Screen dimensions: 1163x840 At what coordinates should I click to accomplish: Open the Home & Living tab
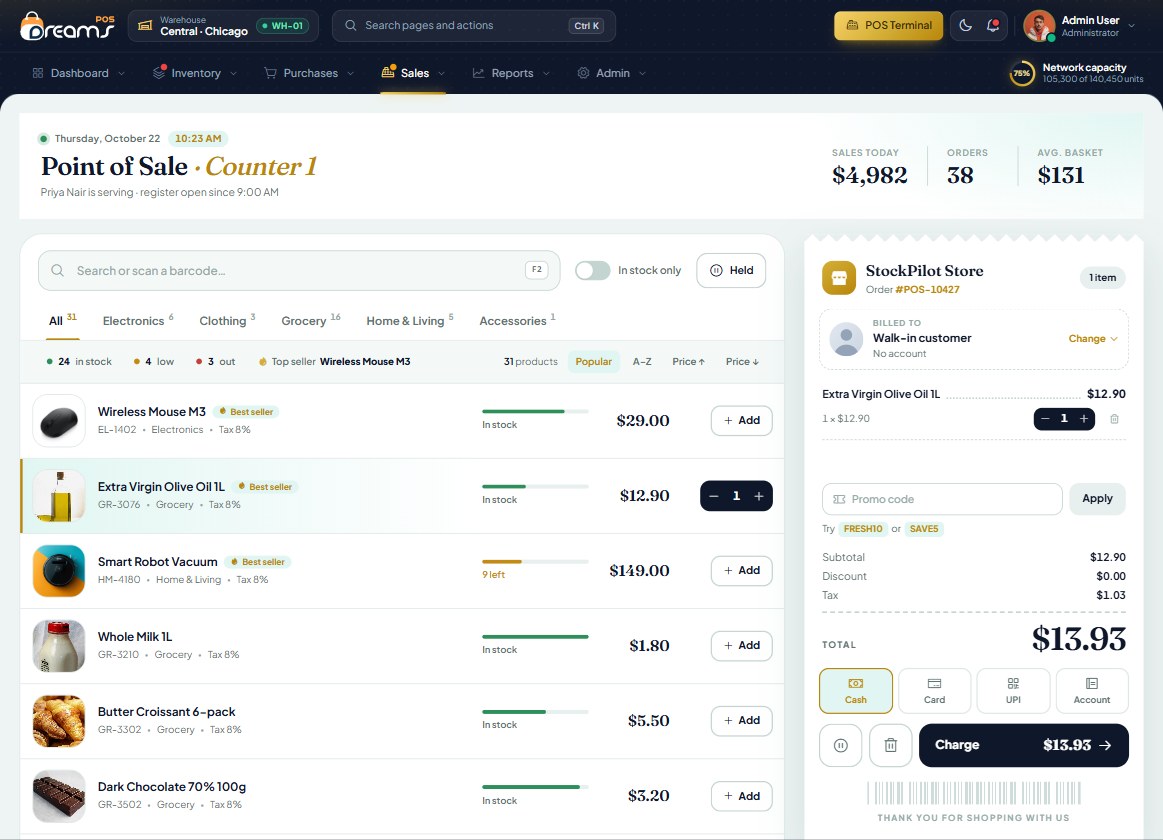[409, 320]
